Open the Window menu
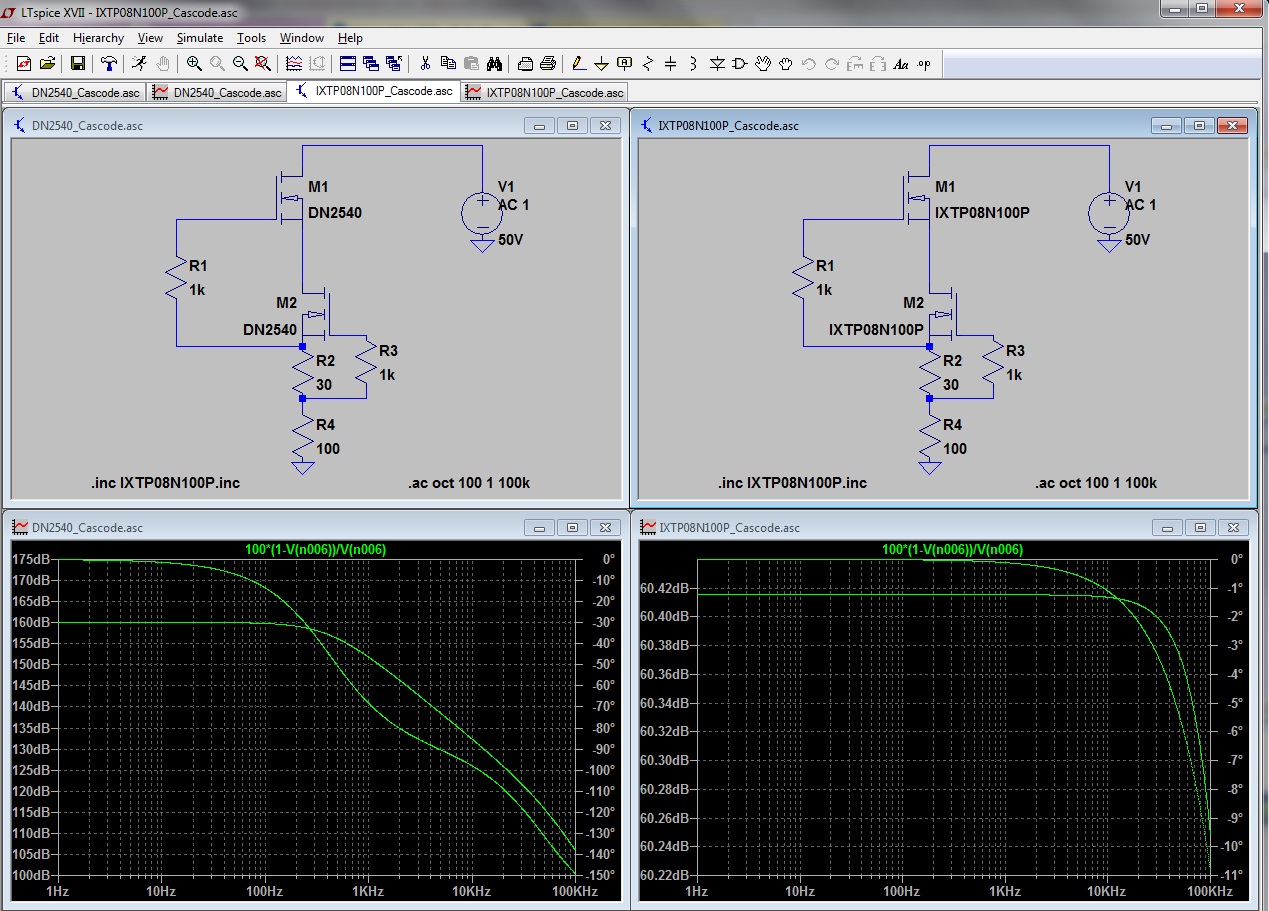The width and height of the screenshot is (1269, 911). click(301, 38)
